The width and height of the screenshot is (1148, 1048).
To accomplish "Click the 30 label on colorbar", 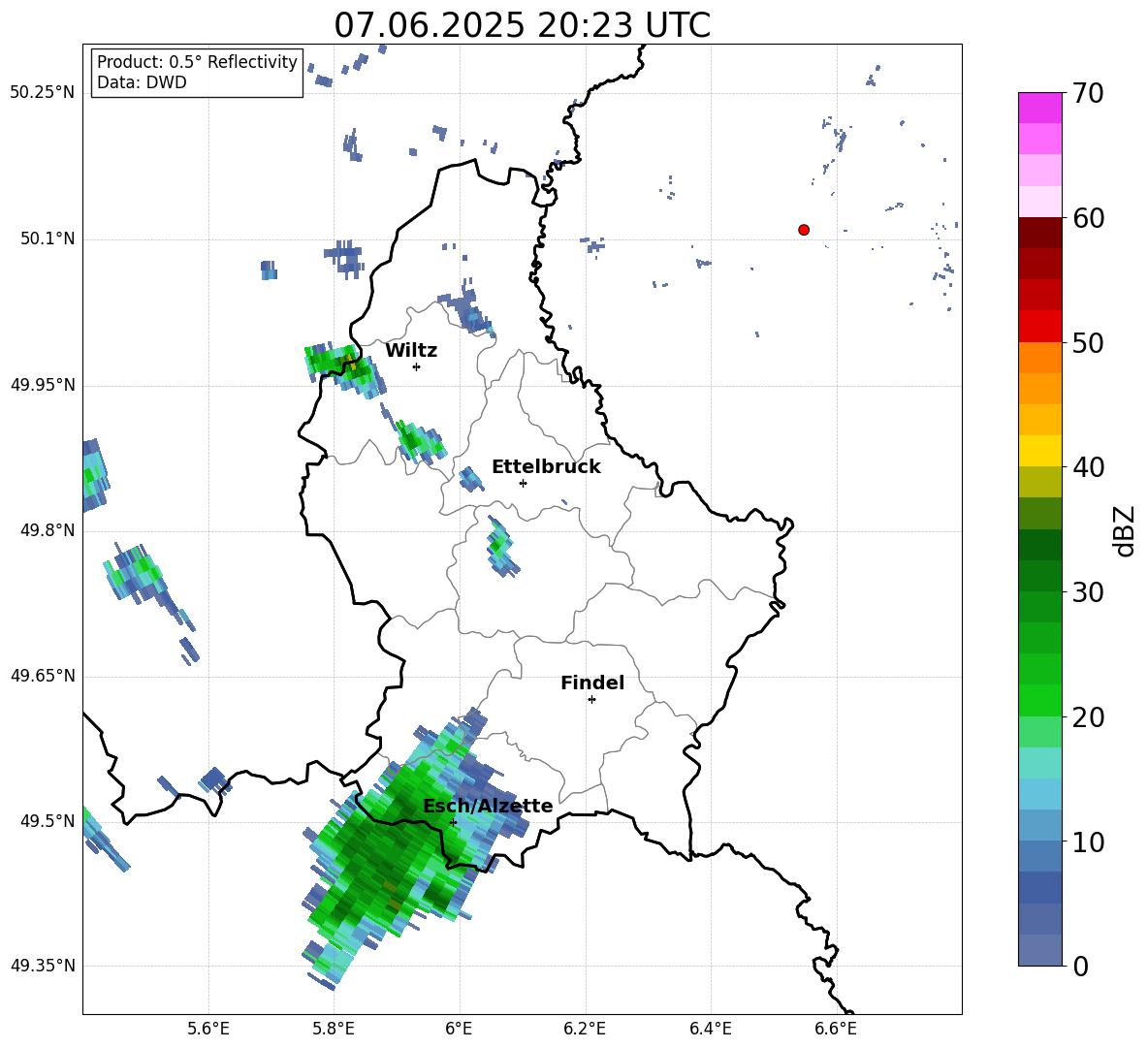I will [1087, 592].
